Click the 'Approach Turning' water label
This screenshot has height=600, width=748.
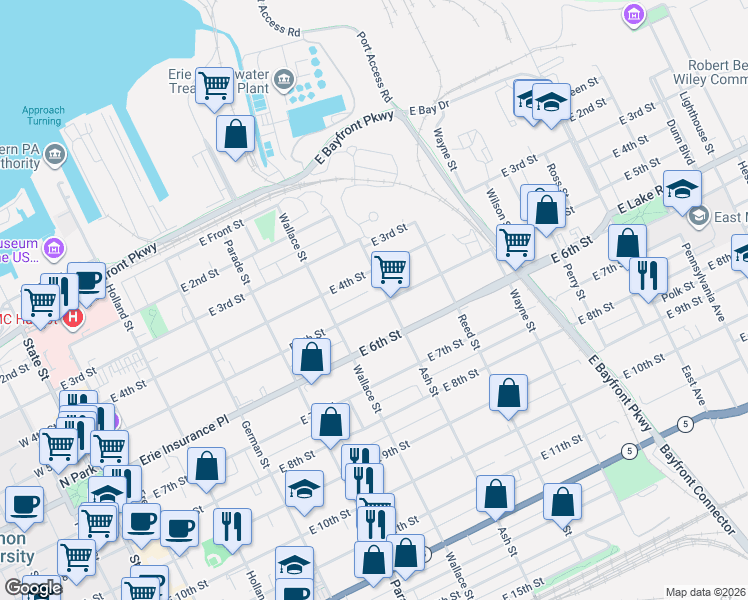pyautogui.click(x=43, y=115)
